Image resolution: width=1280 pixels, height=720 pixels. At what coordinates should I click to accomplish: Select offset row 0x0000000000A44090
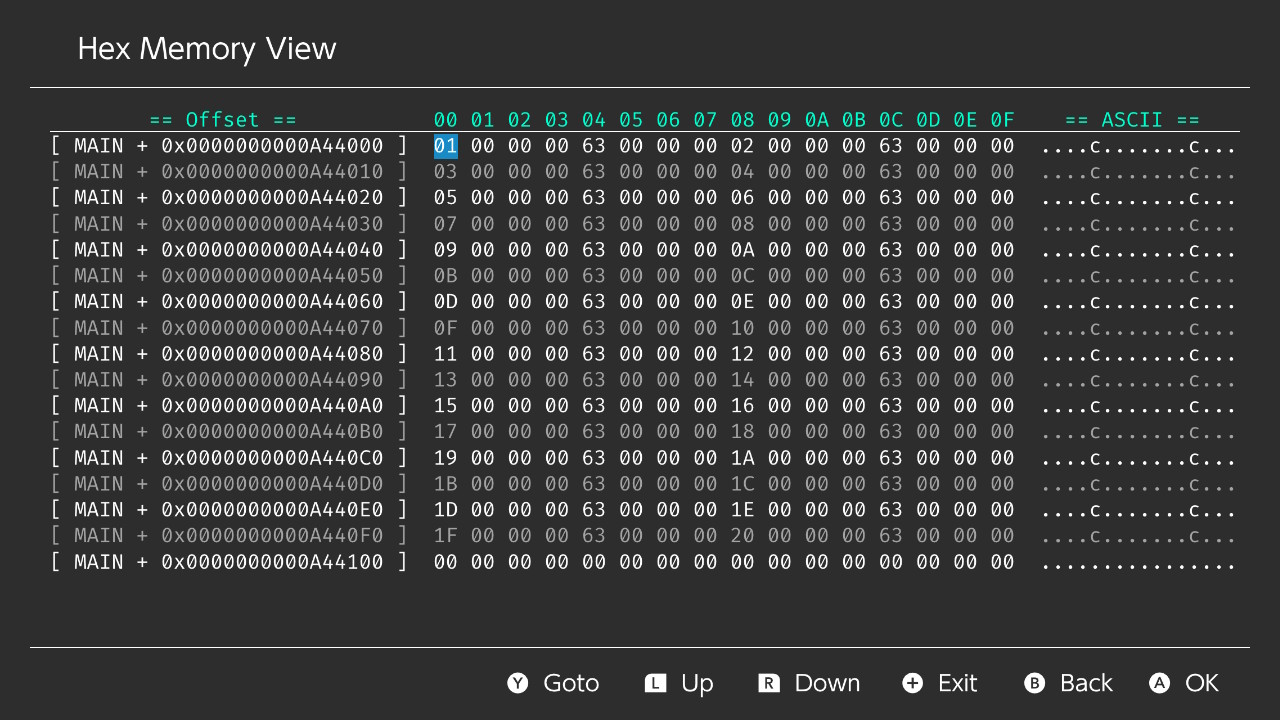229,380
